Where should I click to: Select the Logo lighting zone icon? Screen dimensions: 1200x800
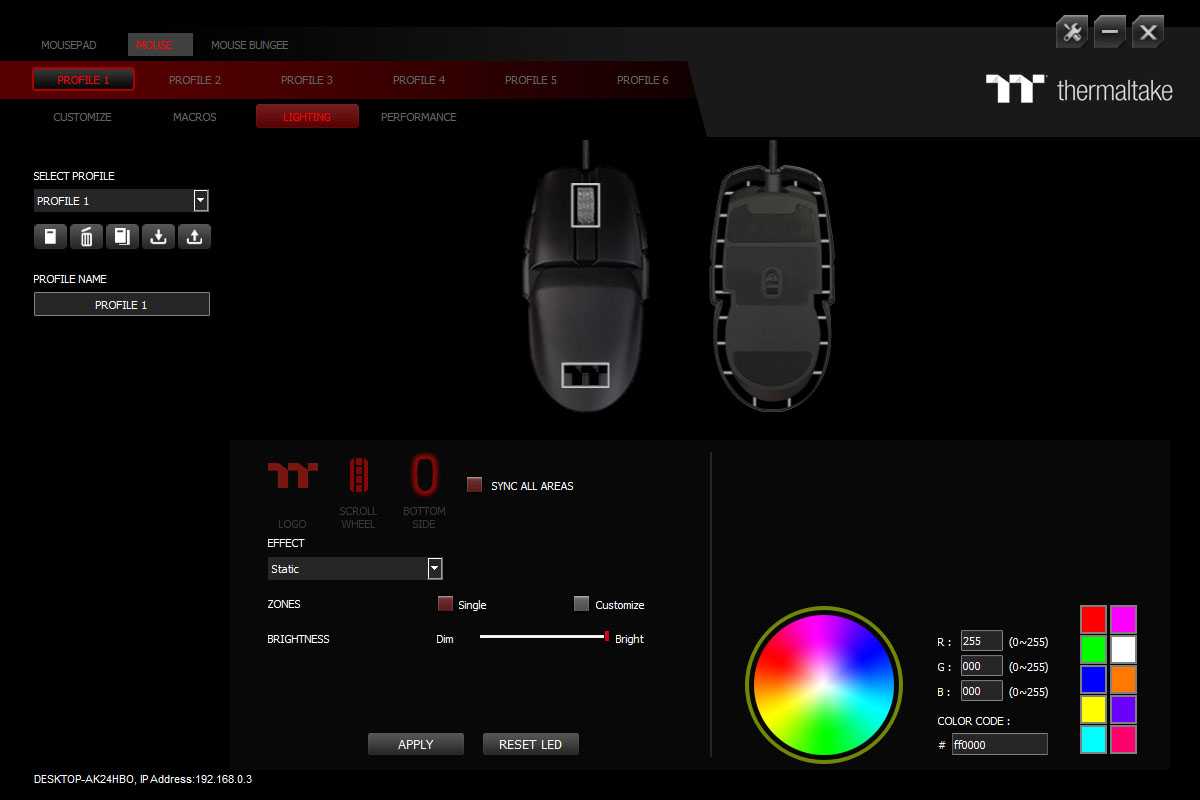(292, 475)
